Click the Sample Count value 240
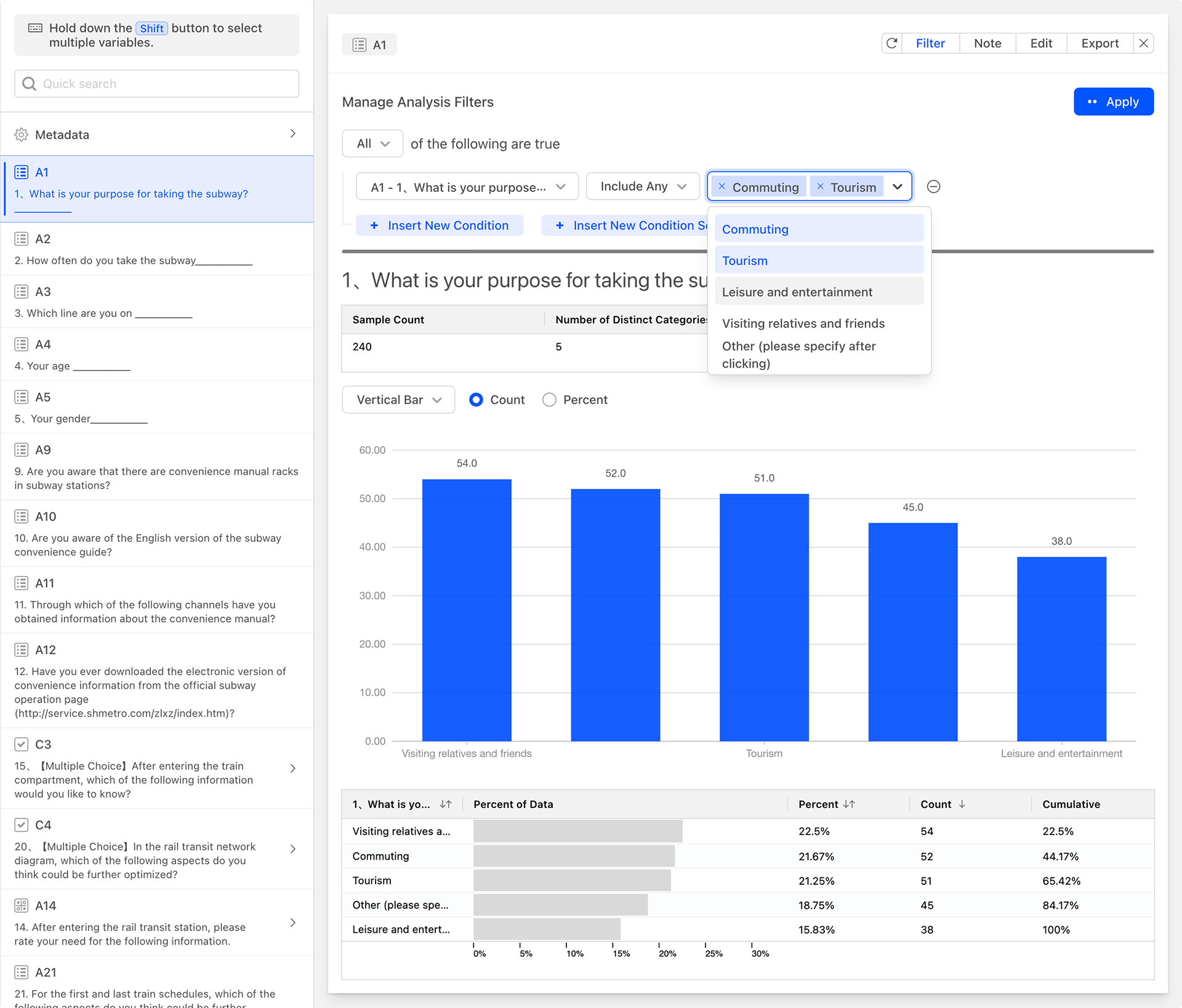This screenshot has height=1008, width=1182. pyautogui.click(x=362, y=347)
